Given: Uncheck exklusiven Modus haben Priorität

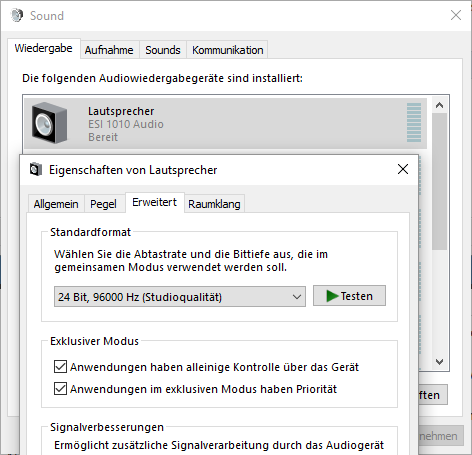Looking at the screenshot, I should click(60, 389).
